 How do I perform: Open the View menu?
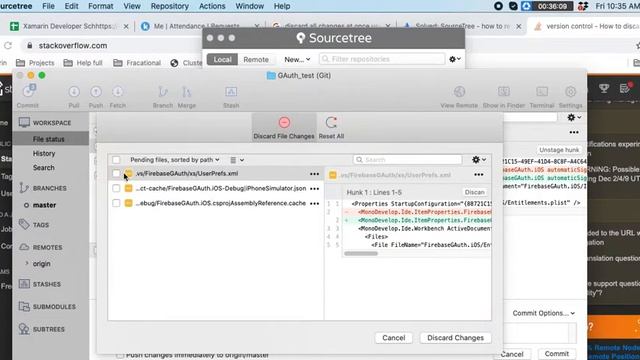(132, 6)
